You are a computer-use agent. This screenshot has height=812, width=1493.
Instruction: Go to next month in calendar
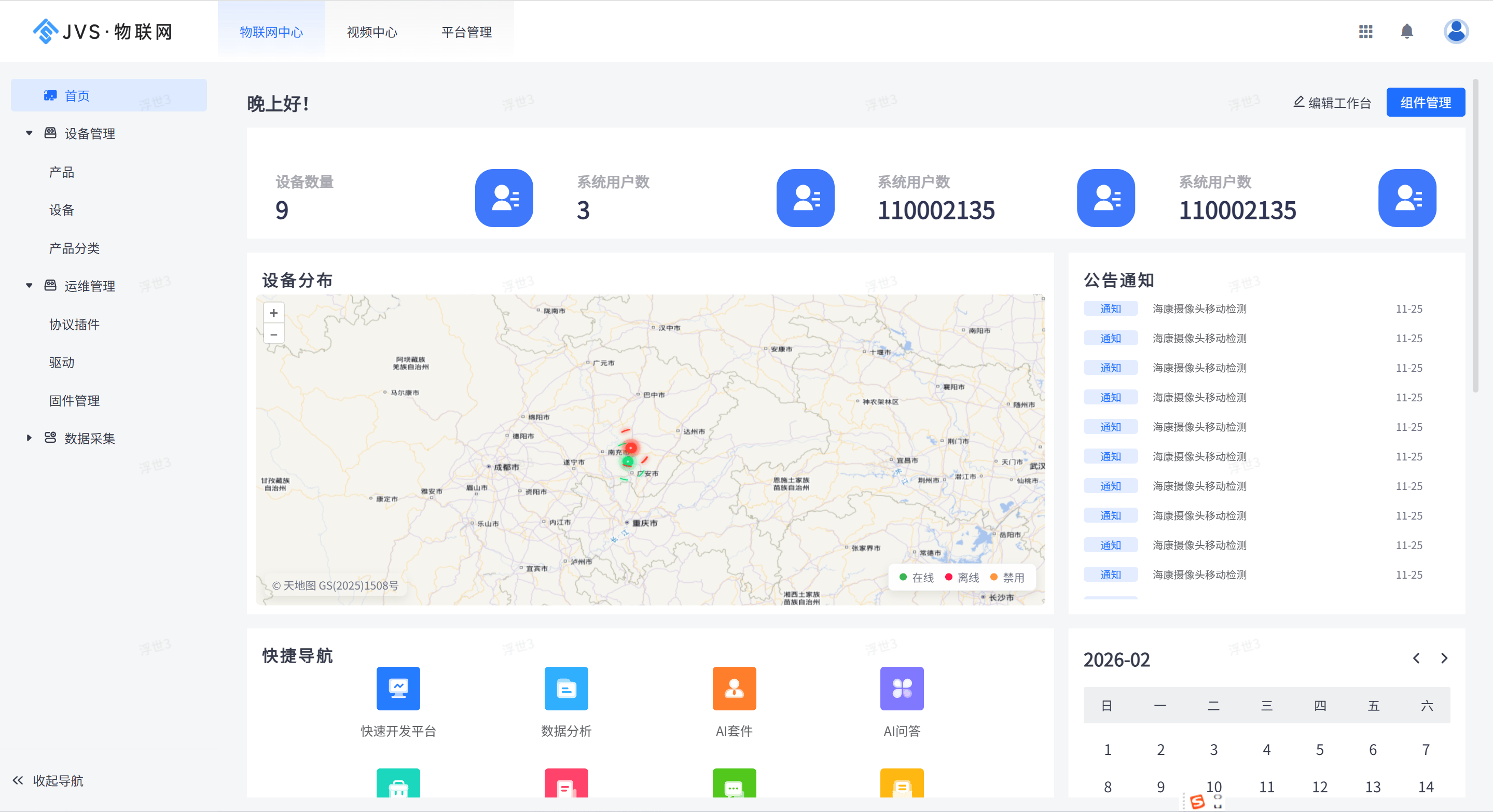point(1444,658)
